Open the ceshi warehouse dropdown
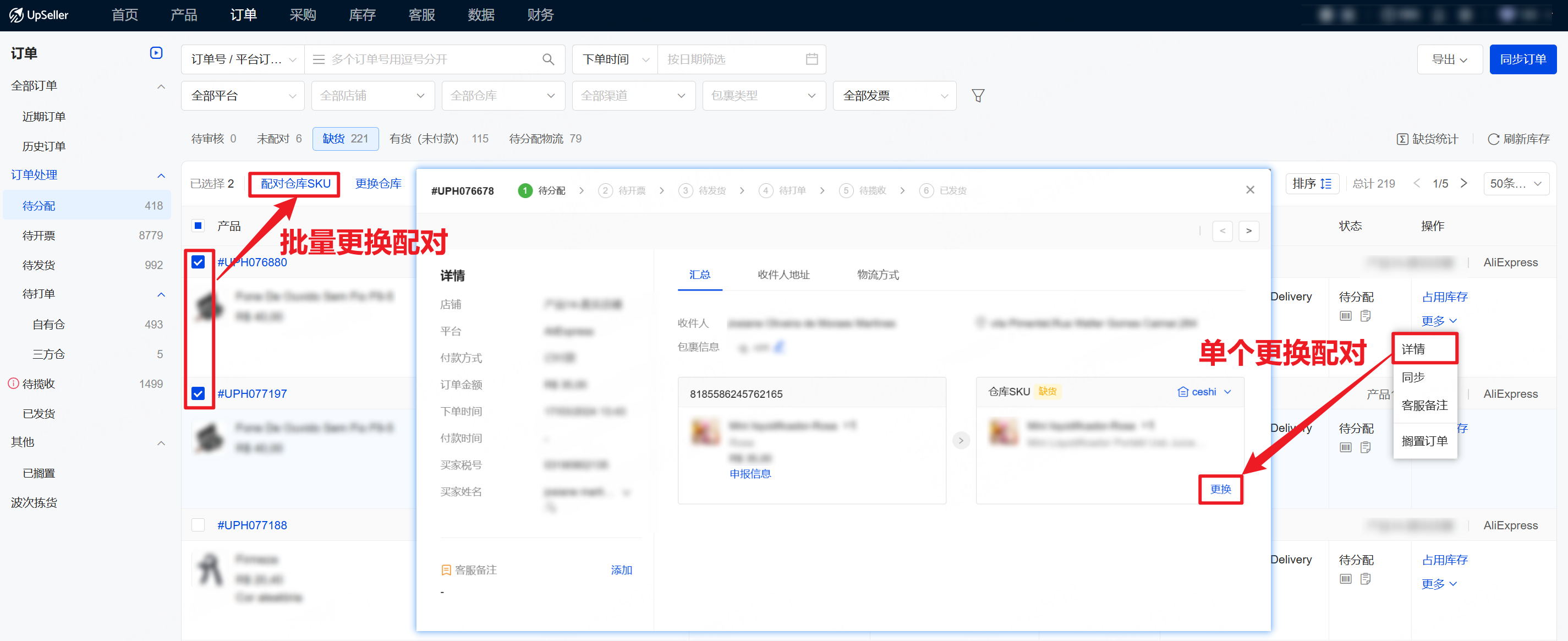The image size is (1568, 641). tap(1204, 391)
